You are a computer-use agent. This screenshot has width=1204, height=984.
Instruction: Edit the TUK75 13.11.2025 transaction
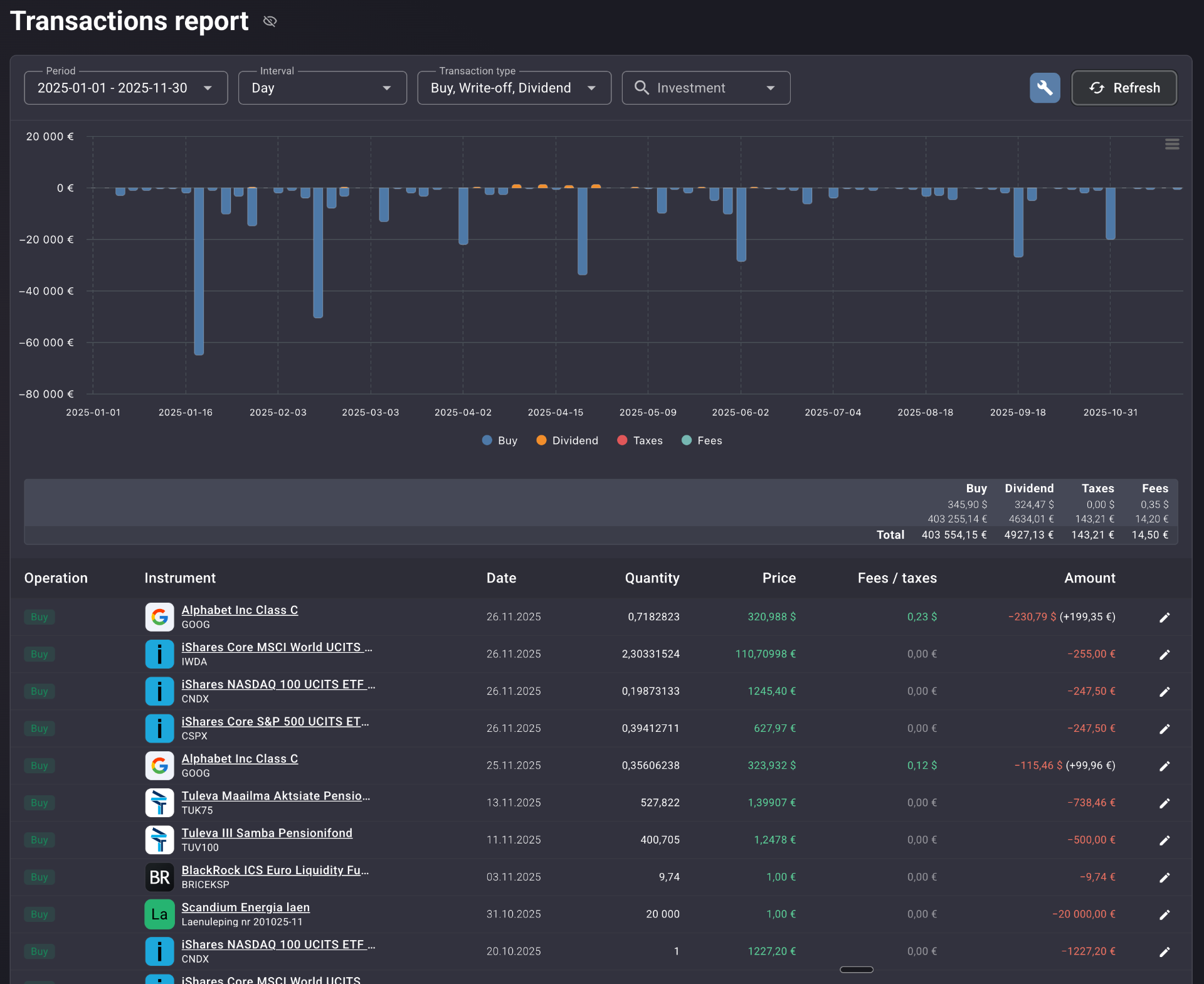click(x=1164, y=803)
